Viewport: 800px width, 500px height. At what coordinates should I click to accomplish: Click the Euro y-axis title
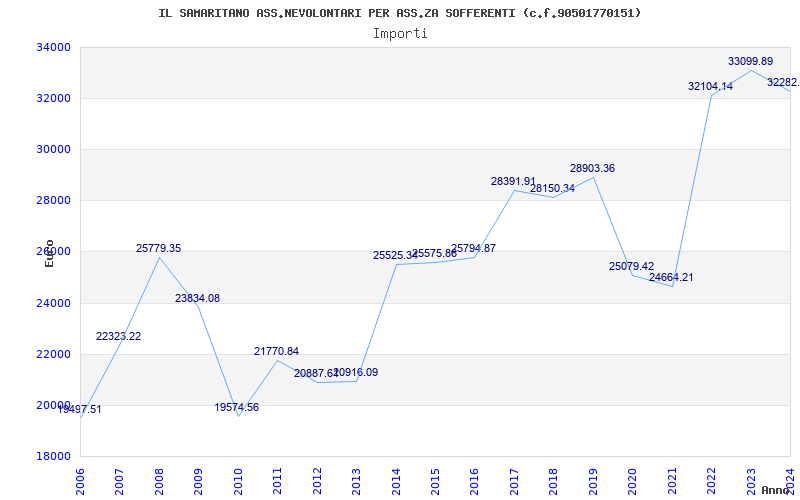49,253
